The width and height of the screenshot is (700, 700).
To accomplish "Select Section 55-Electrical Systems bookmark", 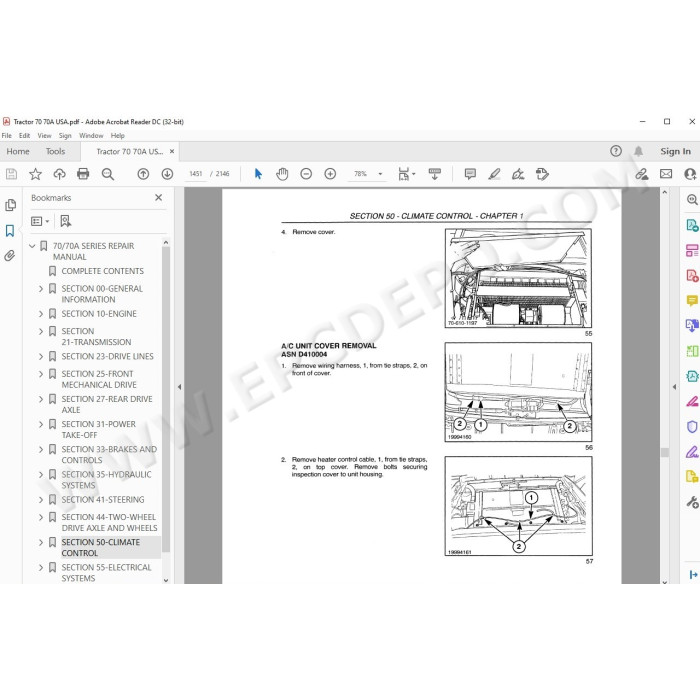I will click(x=106, y=573).
